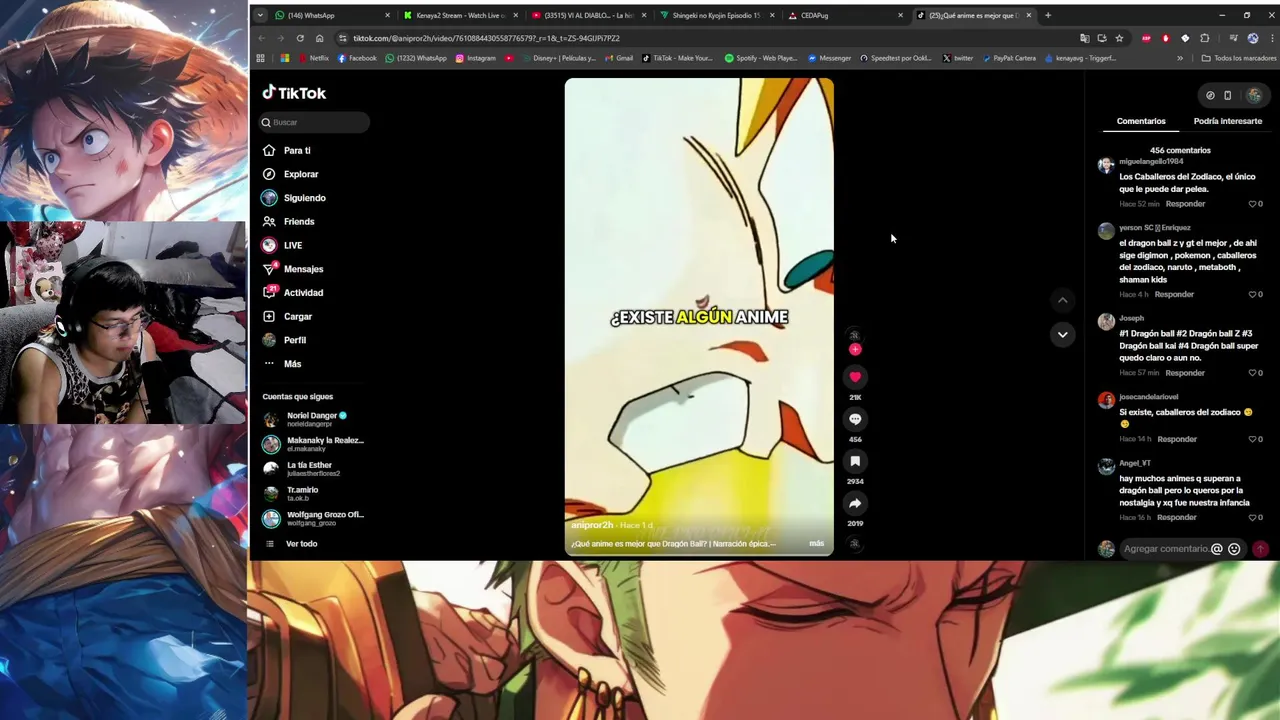Go to previous video with up chevron

1062,300
